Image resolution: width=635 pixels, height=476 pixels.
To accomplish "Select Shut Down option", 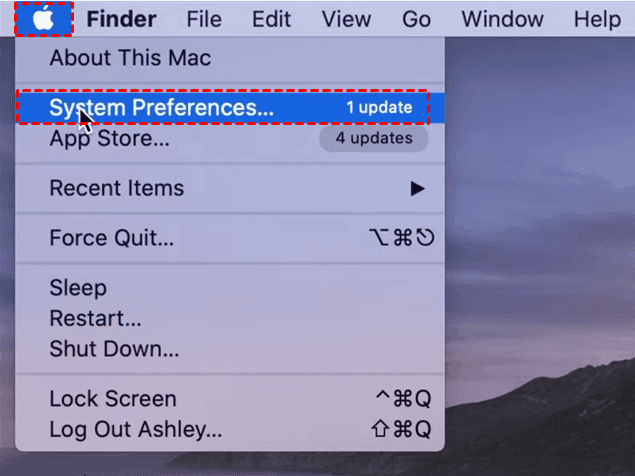I will click(x=114, y=350).
